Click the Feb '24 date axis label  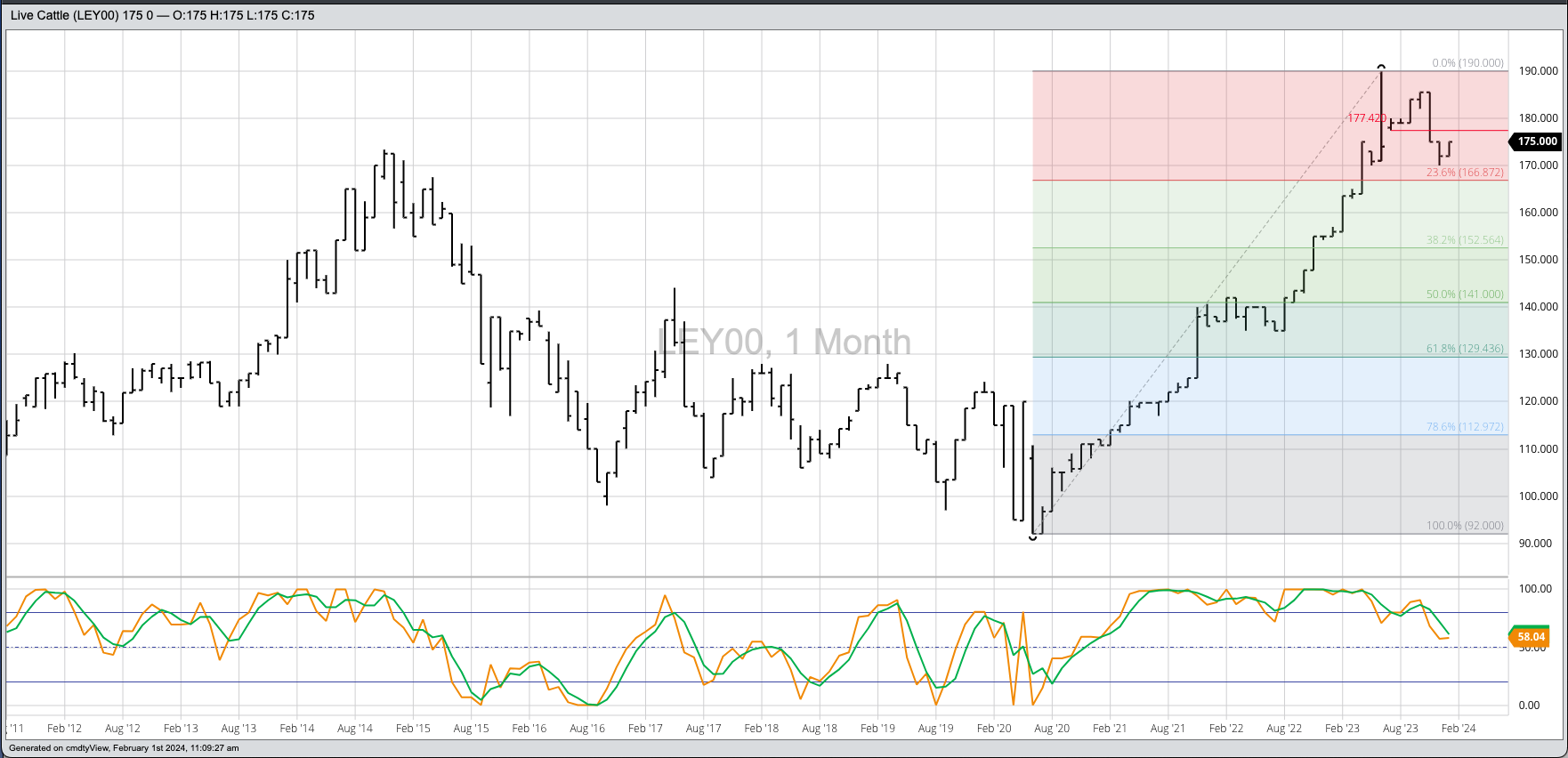pos(1458,729)
